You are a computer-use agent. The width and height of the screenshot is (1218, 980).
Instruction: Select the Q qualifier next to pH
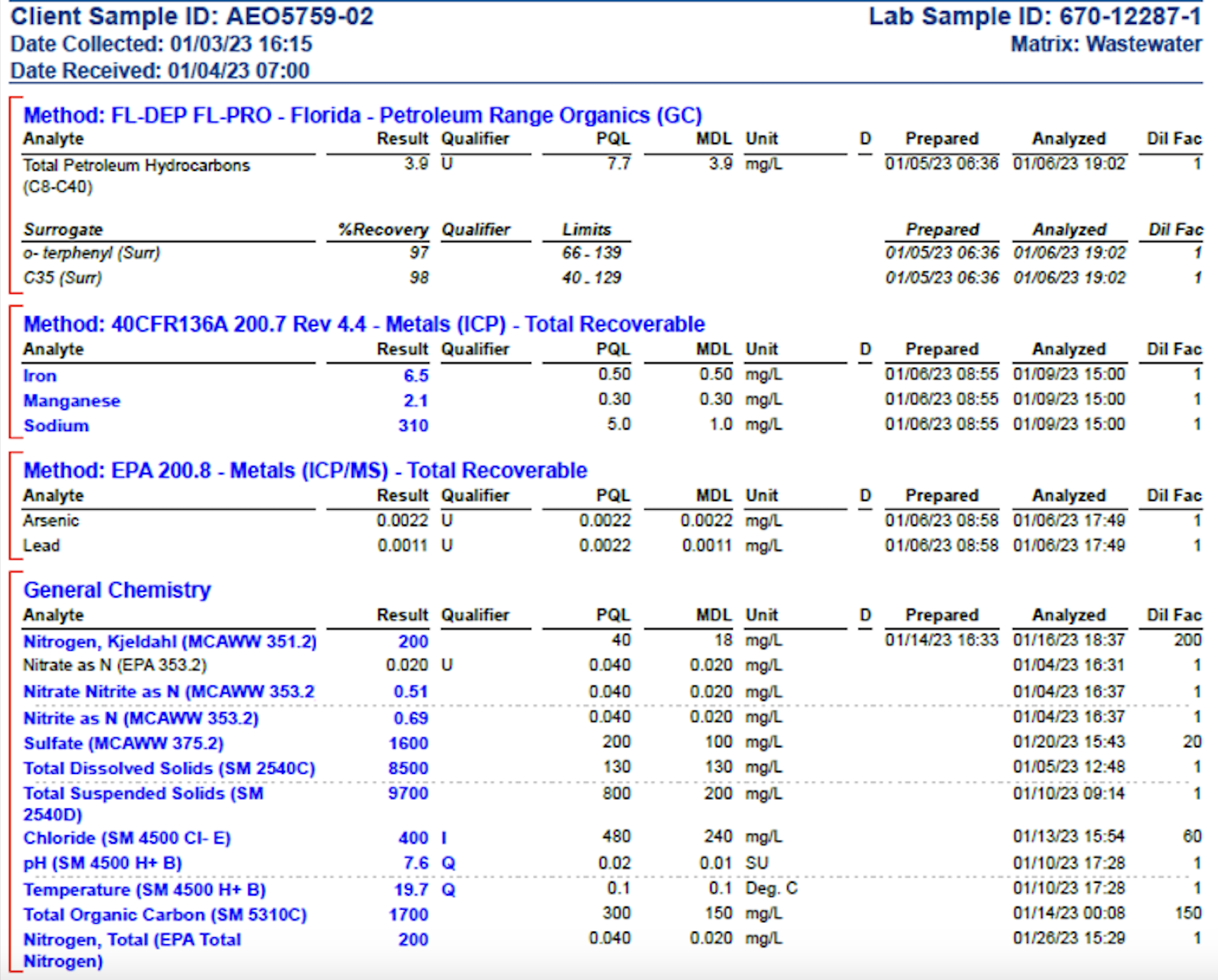pos(447,863)
